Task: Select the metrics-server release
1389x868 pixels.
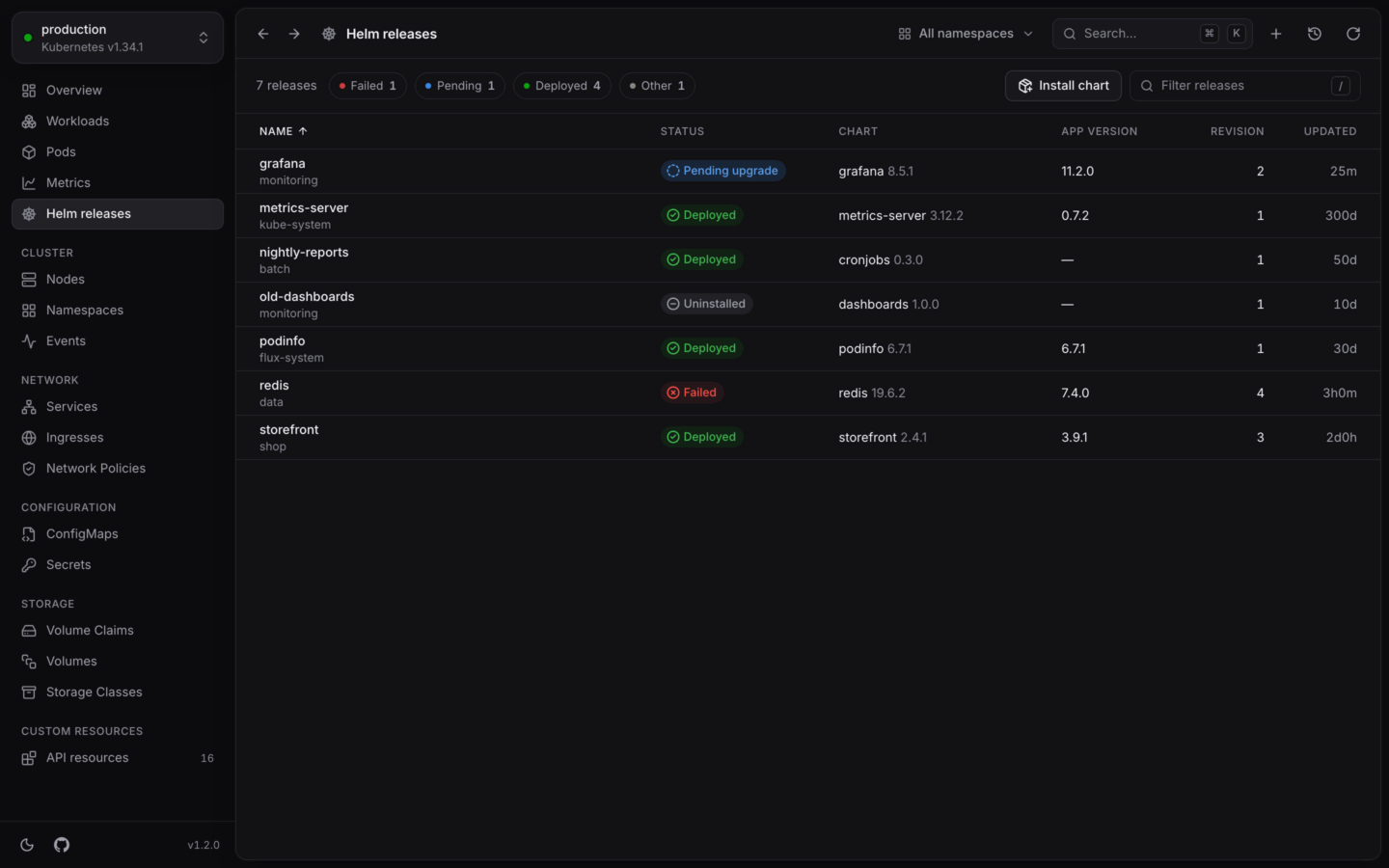Action: (808, 216)
